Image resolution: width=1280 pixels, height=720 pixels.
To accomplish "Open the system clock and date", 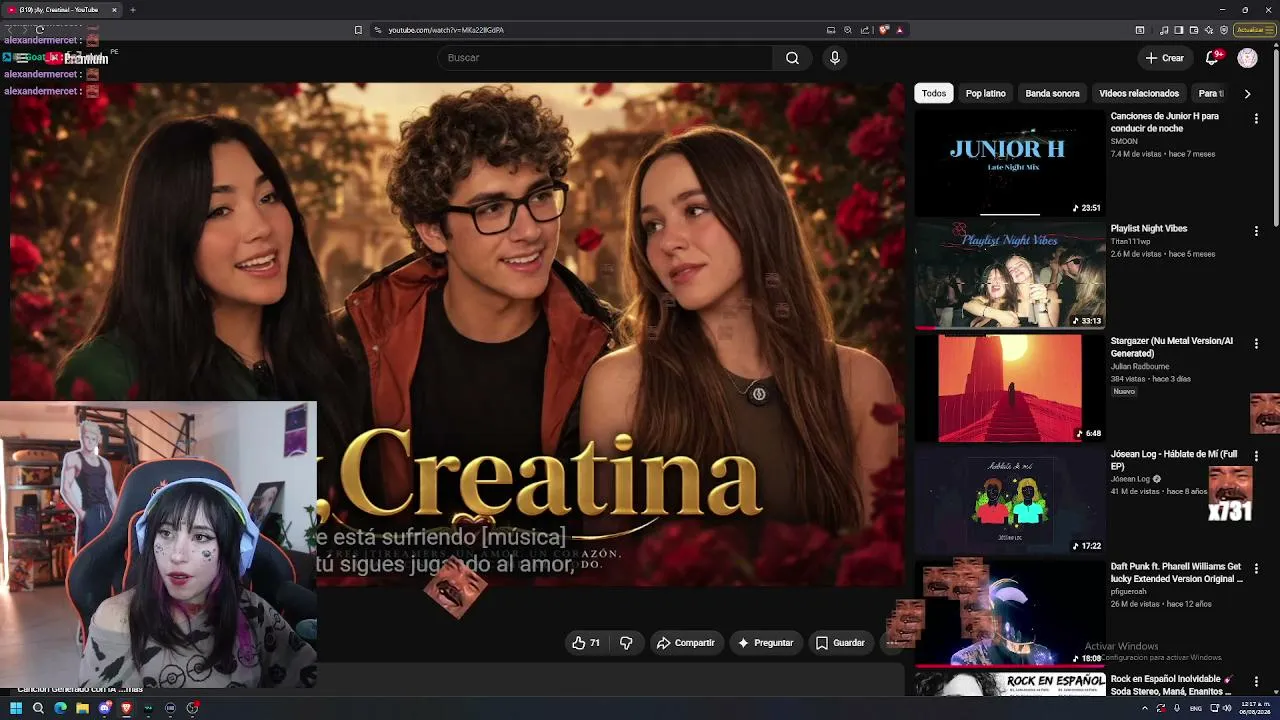I will click(x=1256, y=708).
